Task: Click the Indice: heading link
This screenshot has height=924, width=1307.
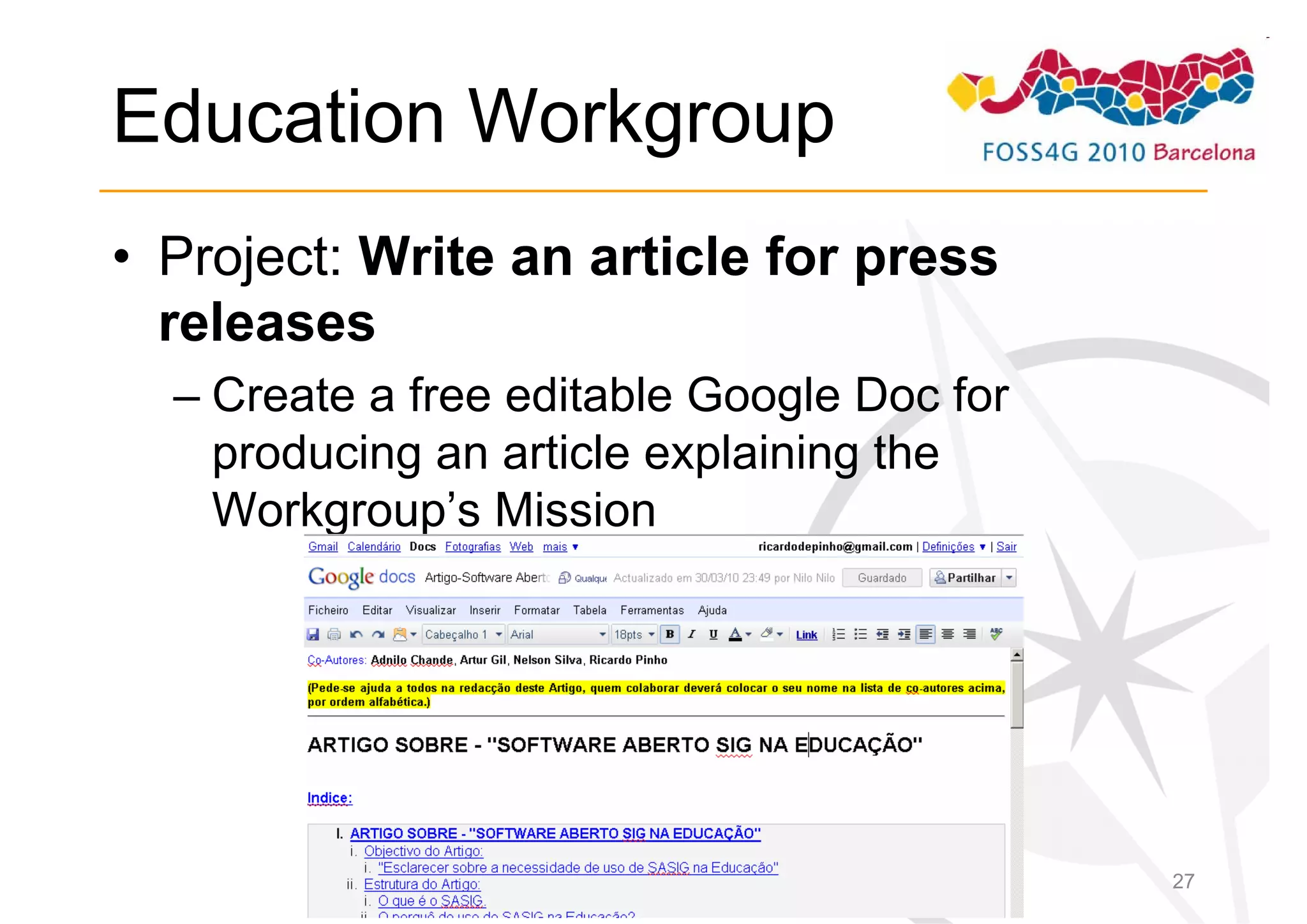Action: pos(329,798)
